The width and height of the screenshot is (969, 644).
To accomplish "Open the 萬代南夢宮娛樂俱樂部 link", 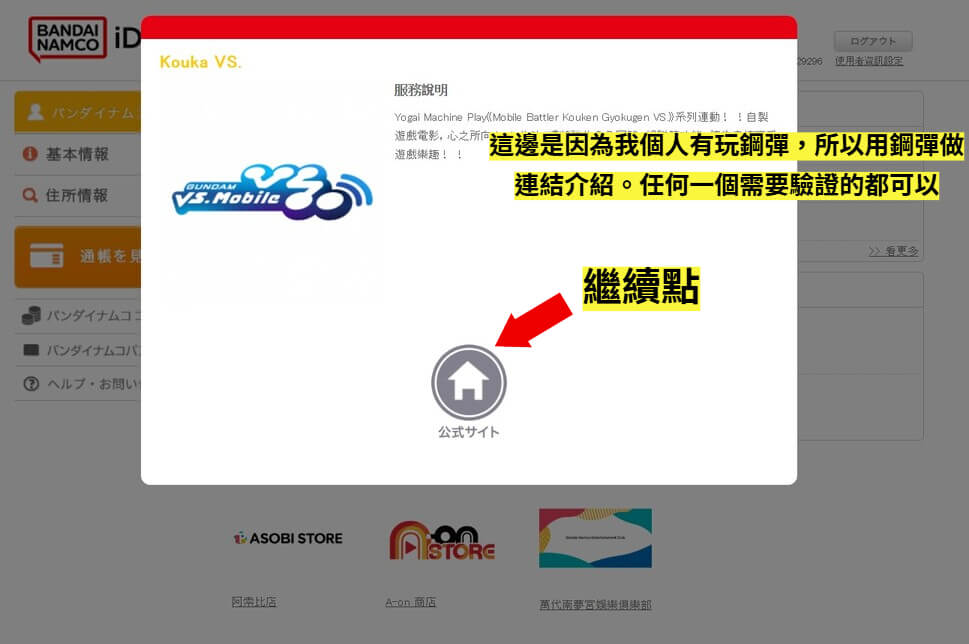I will pos(595,604).
